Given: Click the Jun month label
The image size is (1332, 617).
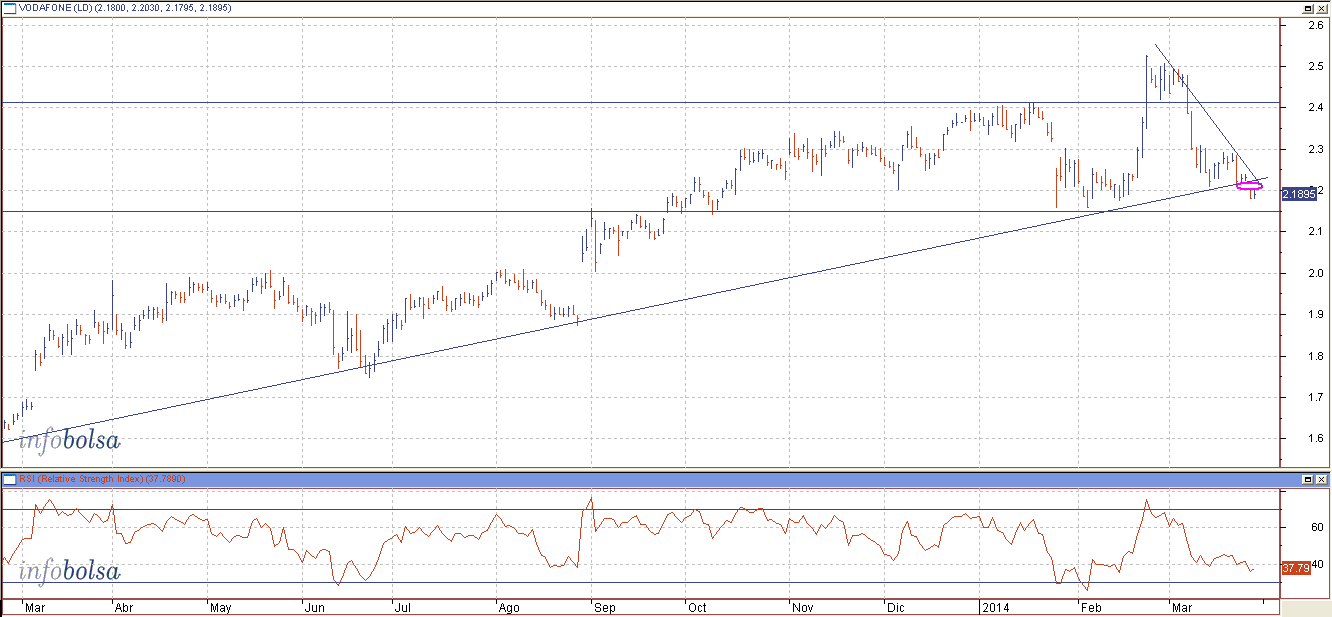Looking at the screenshot, I should coord(314,607).
